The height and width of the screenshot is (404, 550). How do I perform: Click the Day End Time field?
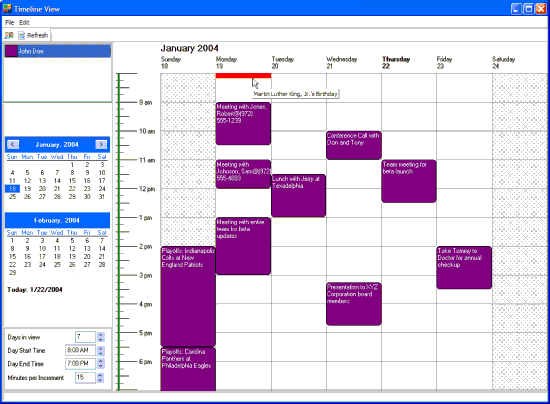(x=80, y=364)
